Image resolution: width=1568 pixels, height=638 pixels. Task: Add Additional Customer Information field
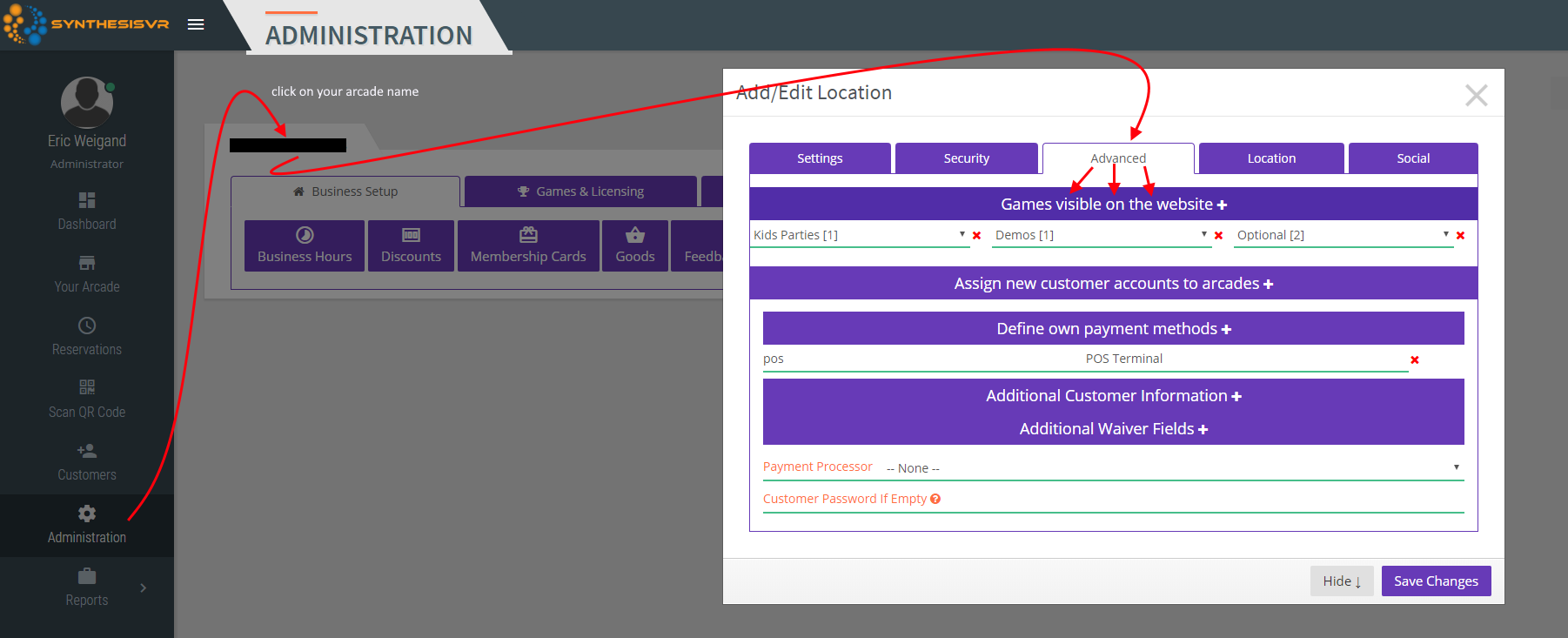[1236, 397]
